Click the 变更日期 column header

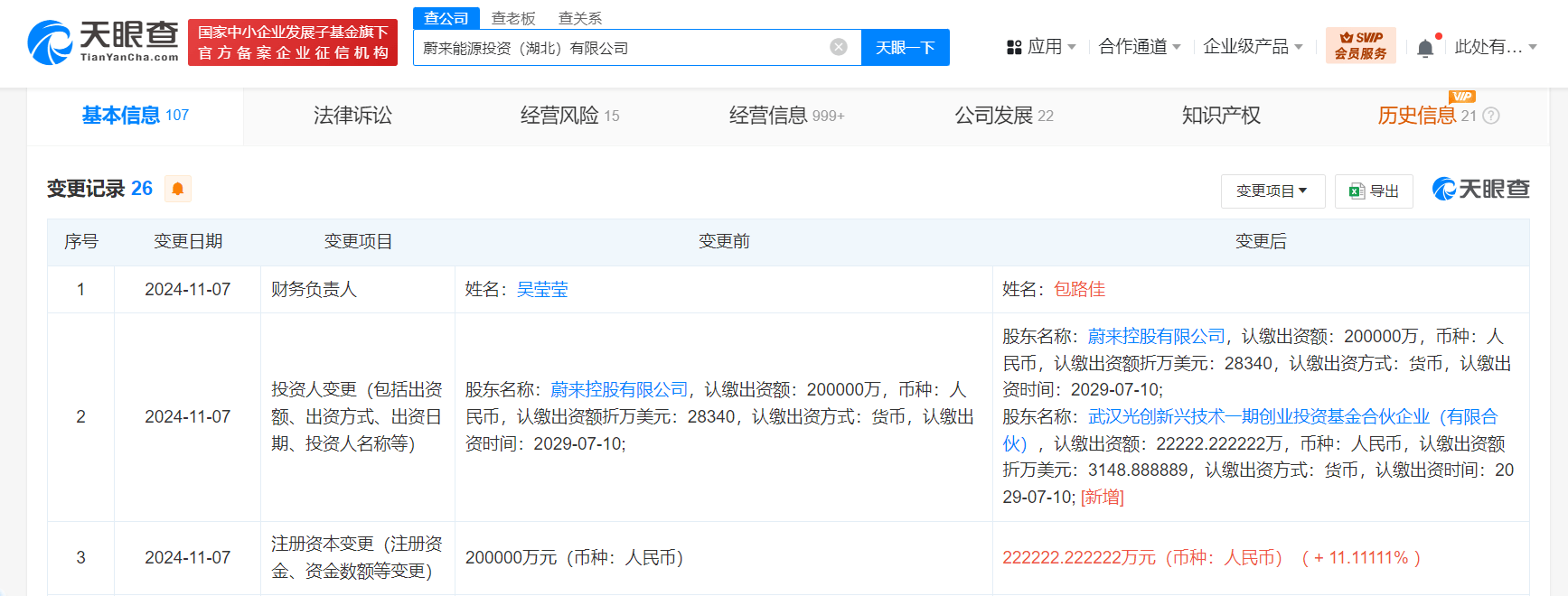[x=188, y=241]
